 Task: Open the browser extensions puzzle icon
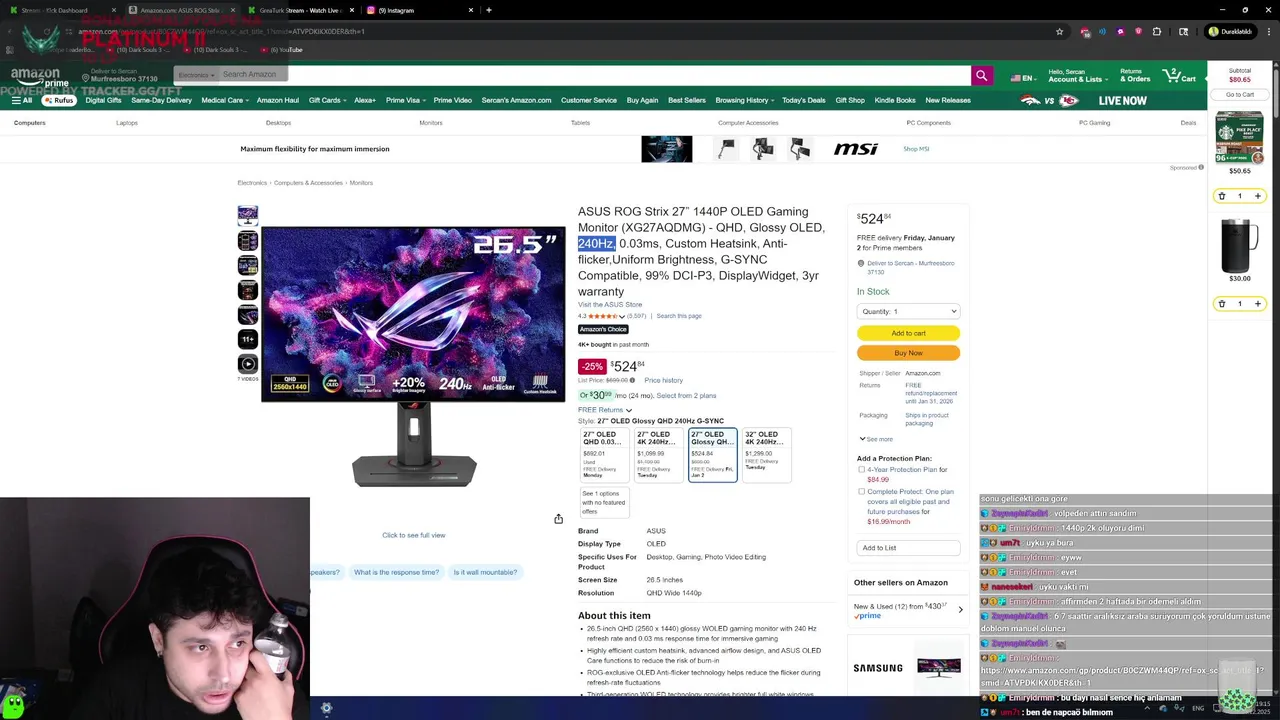(x=1157, y=31)
